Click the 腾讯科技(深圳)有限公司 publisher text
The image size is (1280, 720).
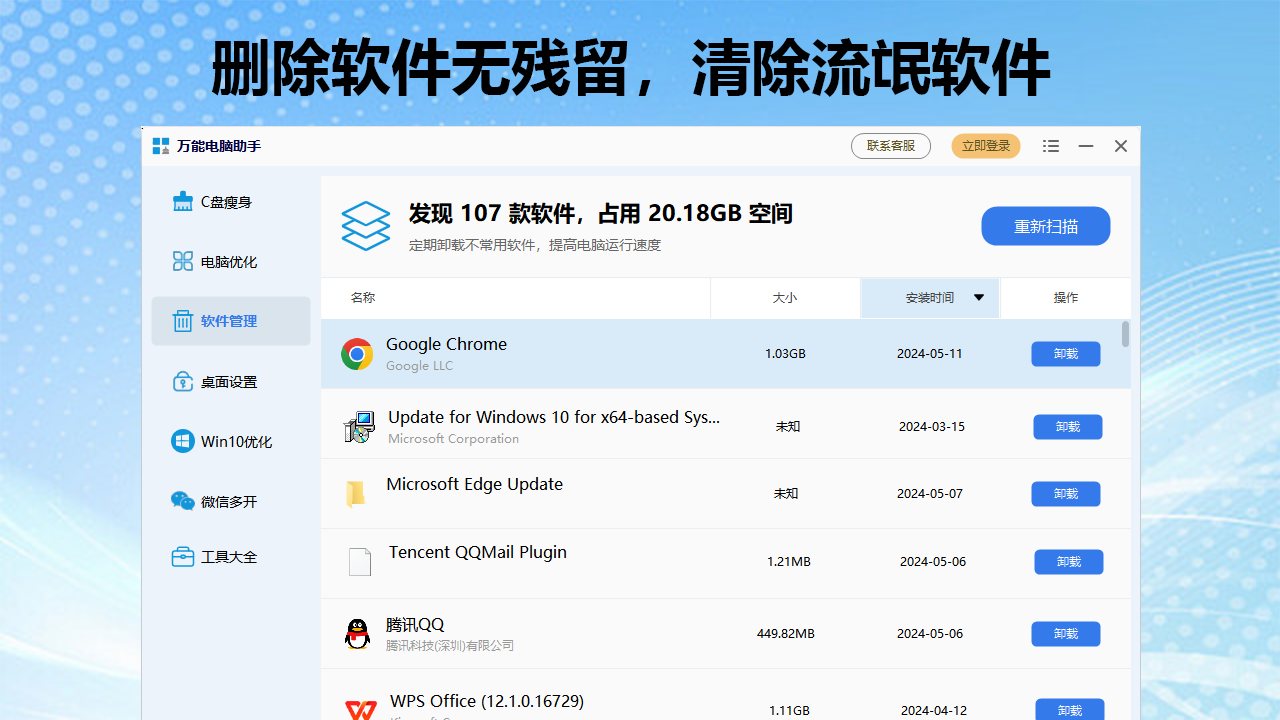coord(450,646)
